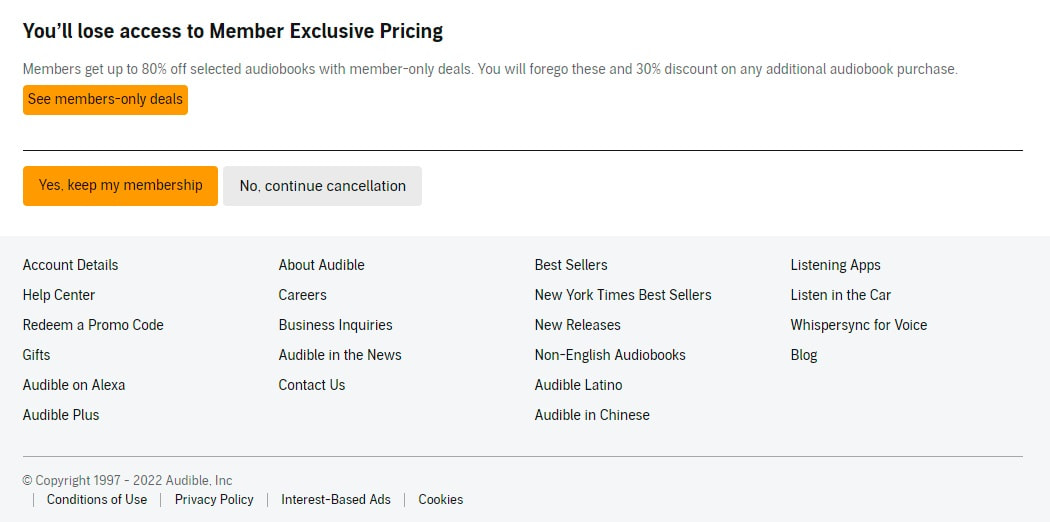Open Account Details footer link
Screen dimensions: 1050x522
(x=70, y=265)
